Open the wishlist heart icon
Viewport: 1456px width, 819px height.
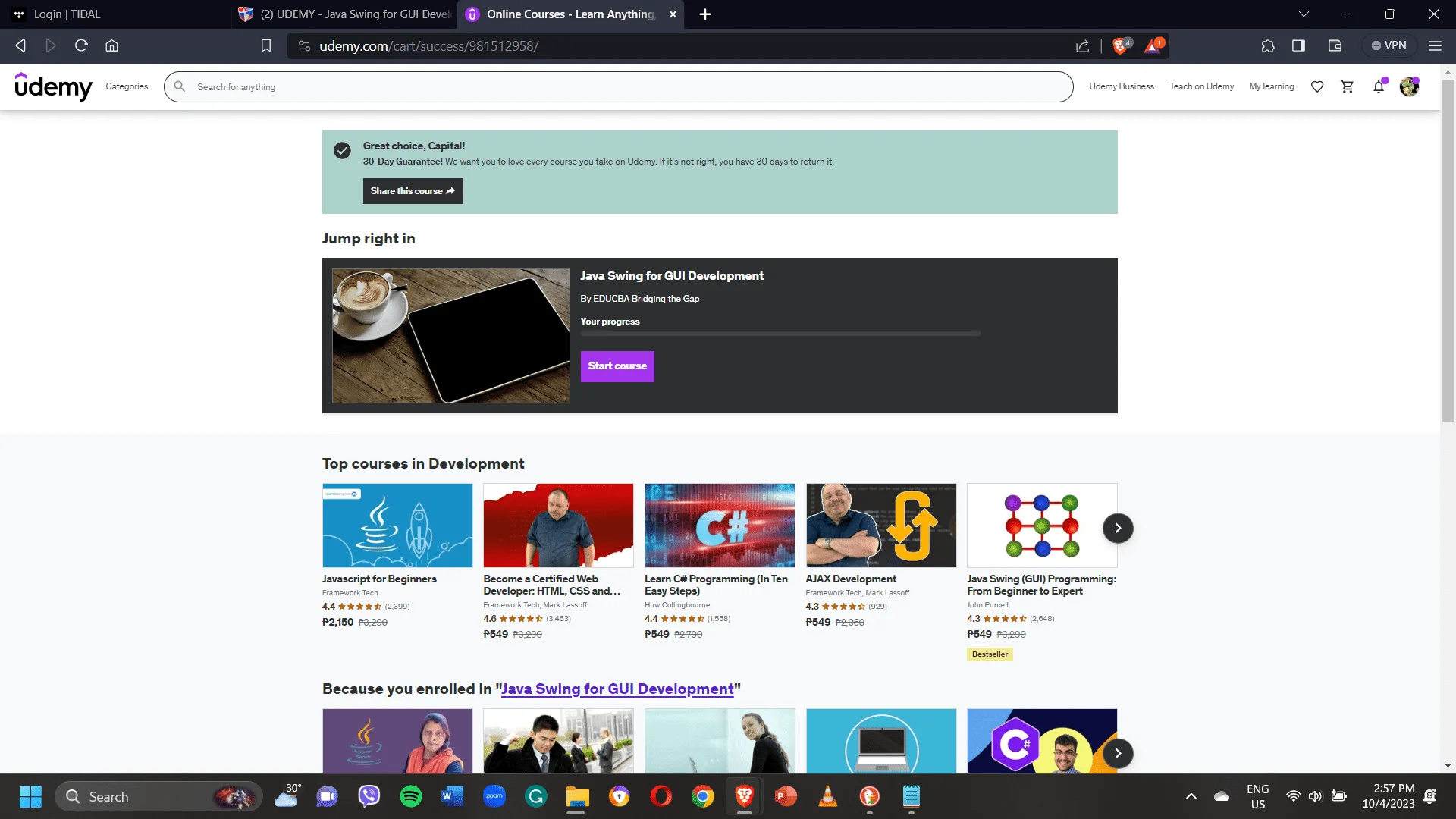[1317, 87]
